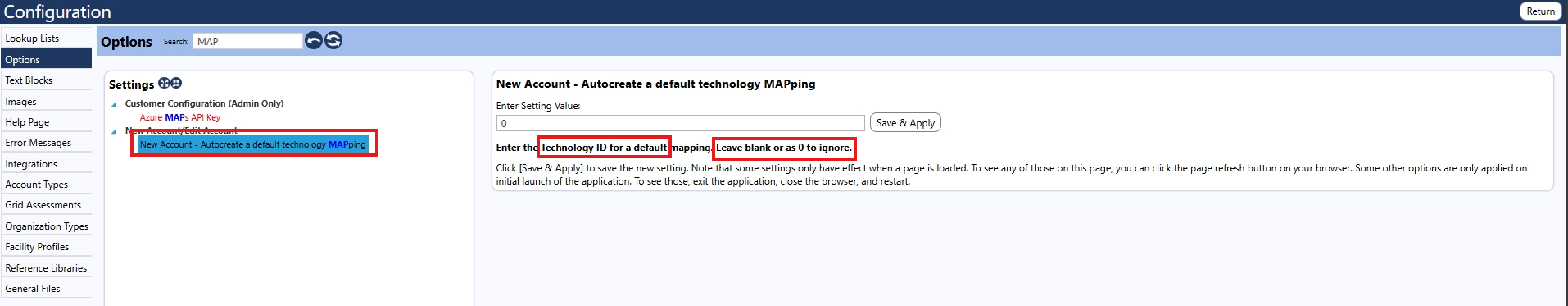Image resolution: width=1568 pixels, height=306 pixels.
Task: Click the refresh search icon
Action: point(333,40)
